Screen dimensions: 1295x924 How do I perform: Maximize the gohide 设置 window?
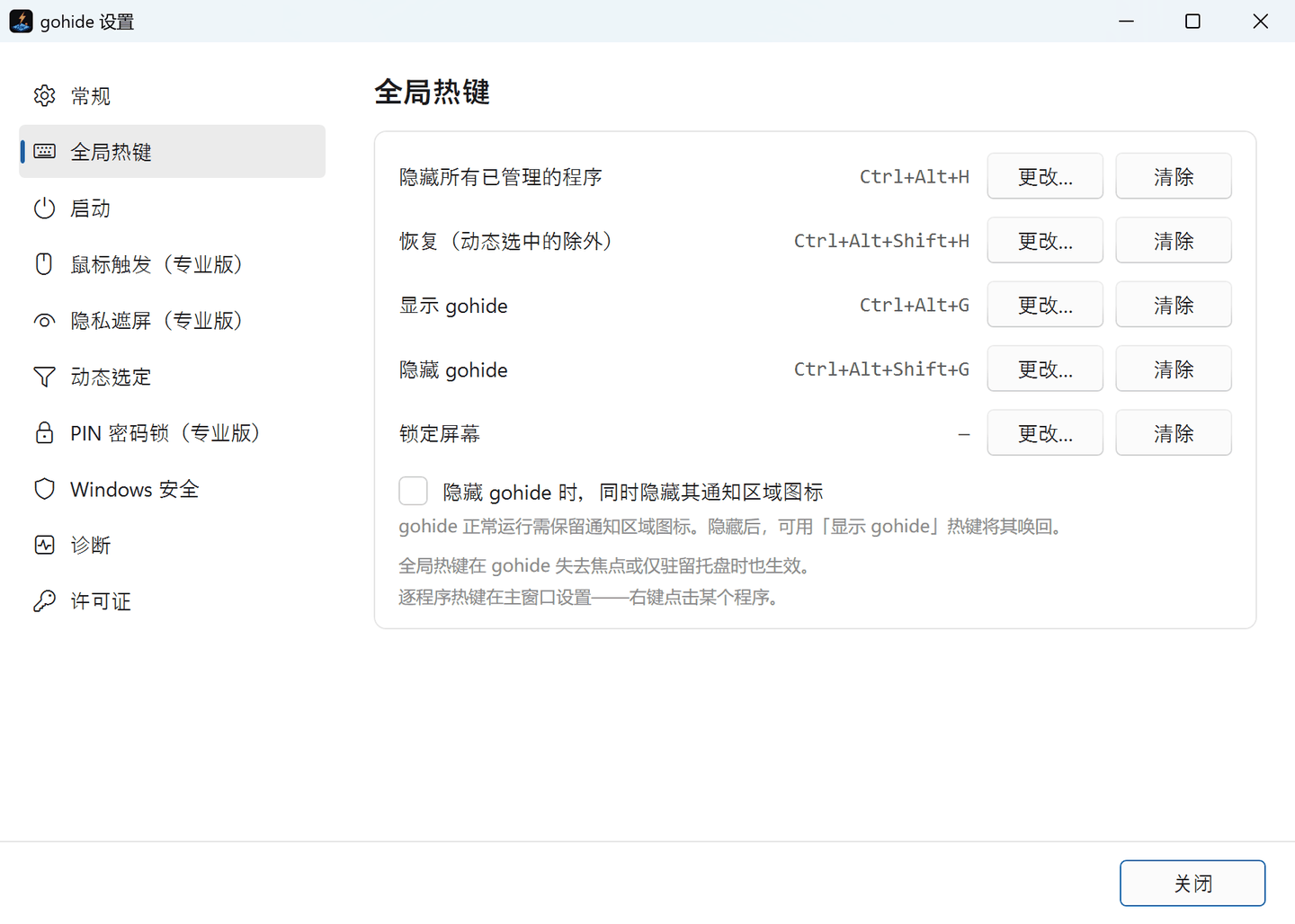click(x=1192, y=21)
